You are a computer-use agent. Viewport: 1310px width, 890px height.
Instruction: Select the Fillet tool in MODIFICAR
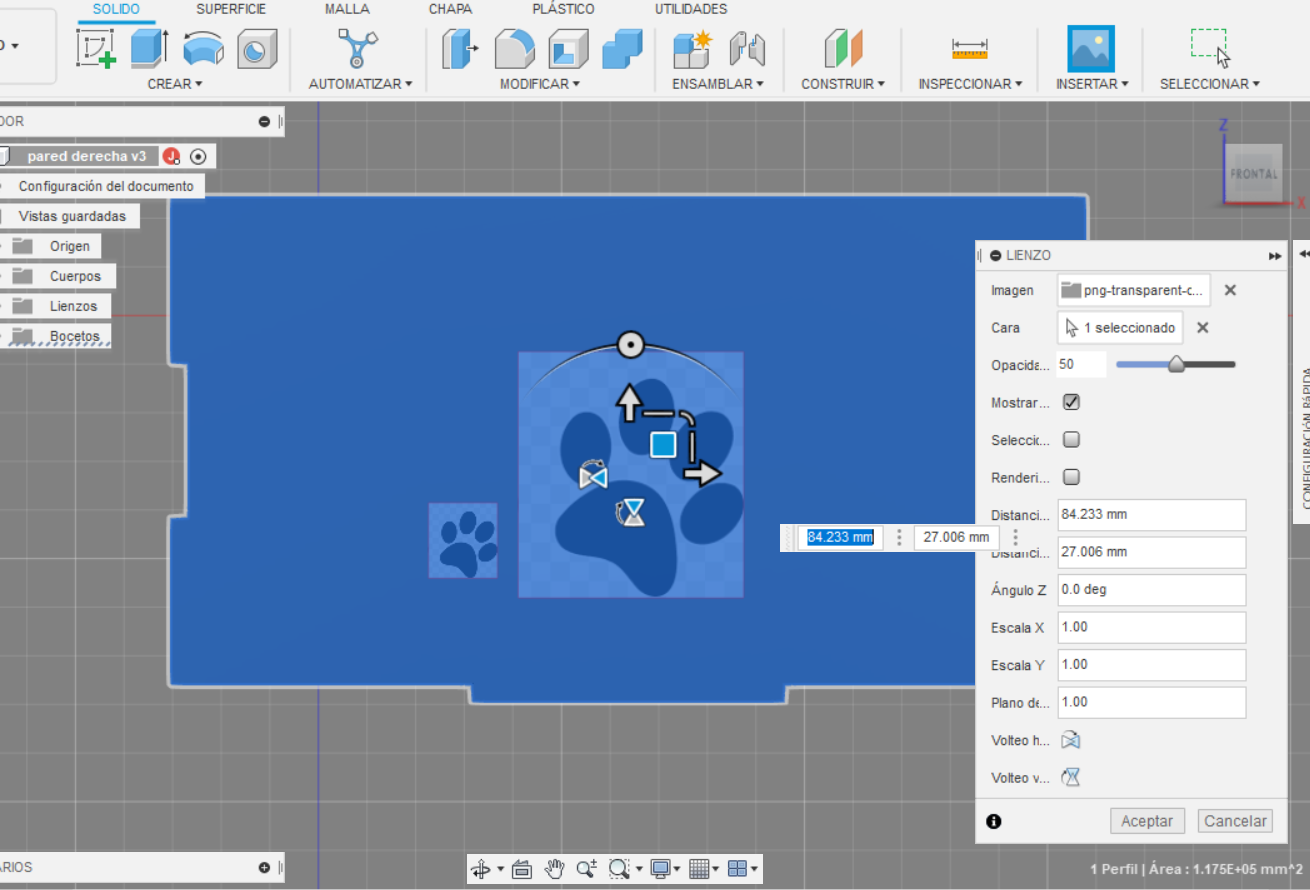[515, 49]
